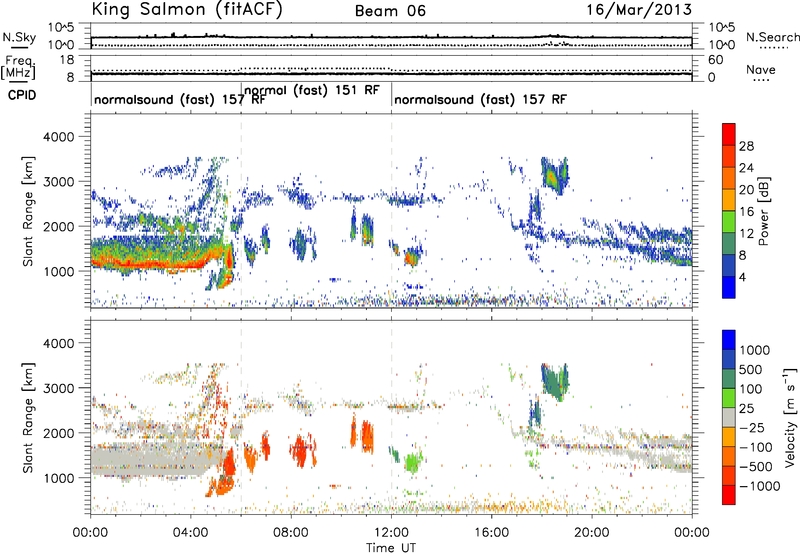This screenshot has width=800, height=554.
Task: Click the '1000' tick on the velocity panel axis
Action: (58, 478)
